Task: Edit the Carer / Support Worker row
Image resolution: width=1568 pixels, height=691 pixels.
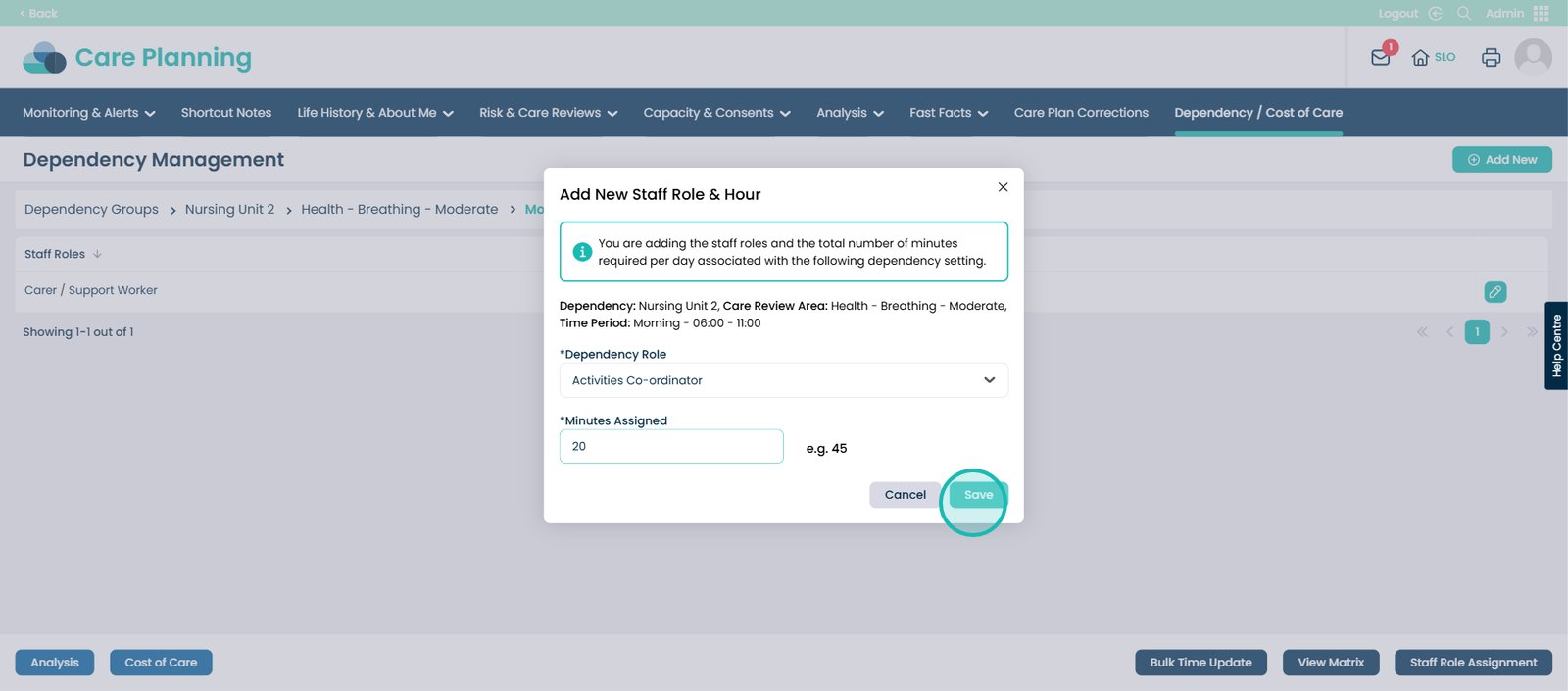Action: (x=1494, y=291)
